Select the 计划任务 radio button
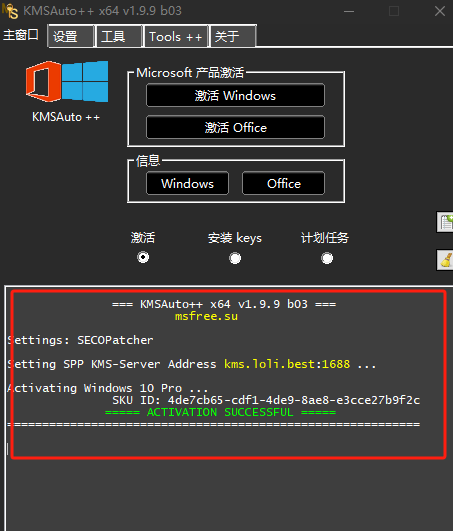 pyautogui.click(x=327, y=258)
